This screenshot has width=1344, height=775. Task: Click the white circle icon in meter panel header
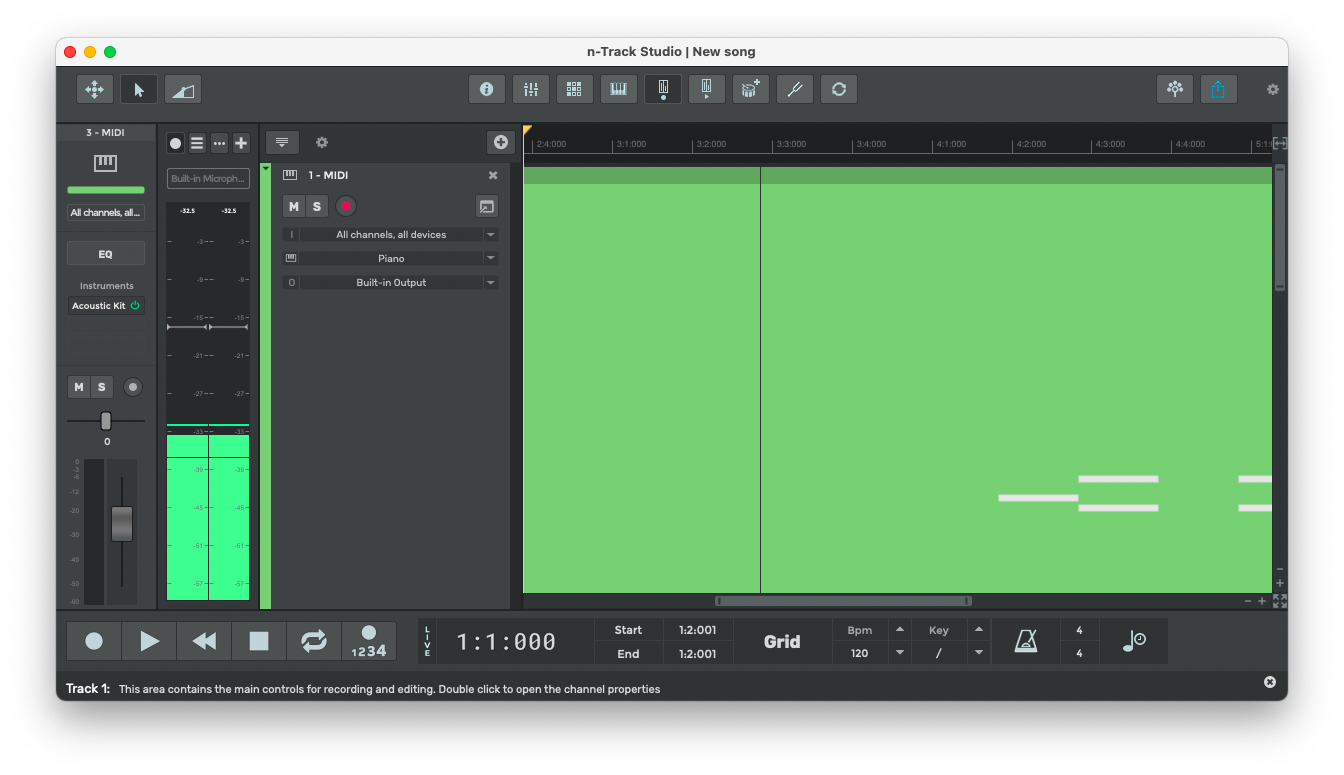(x=176, y=143)
